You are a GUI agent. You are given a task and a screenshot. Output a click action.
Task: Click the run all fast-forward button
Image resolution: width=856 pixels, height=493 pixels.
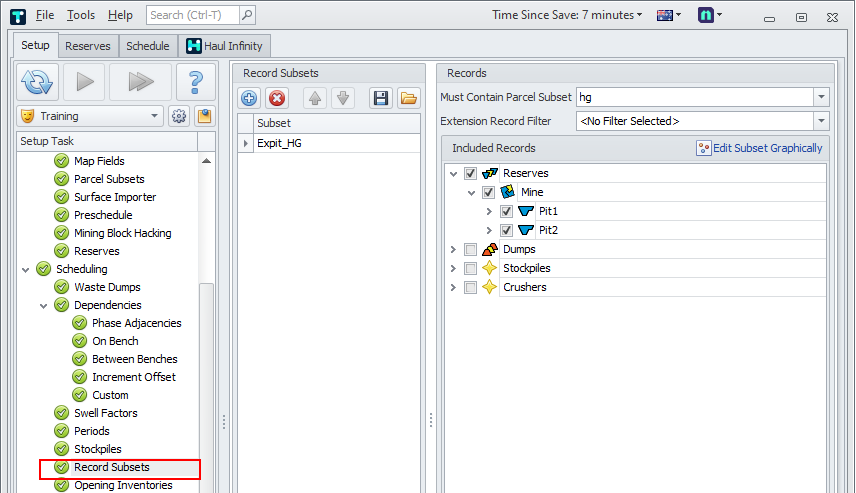coord(140,82)
